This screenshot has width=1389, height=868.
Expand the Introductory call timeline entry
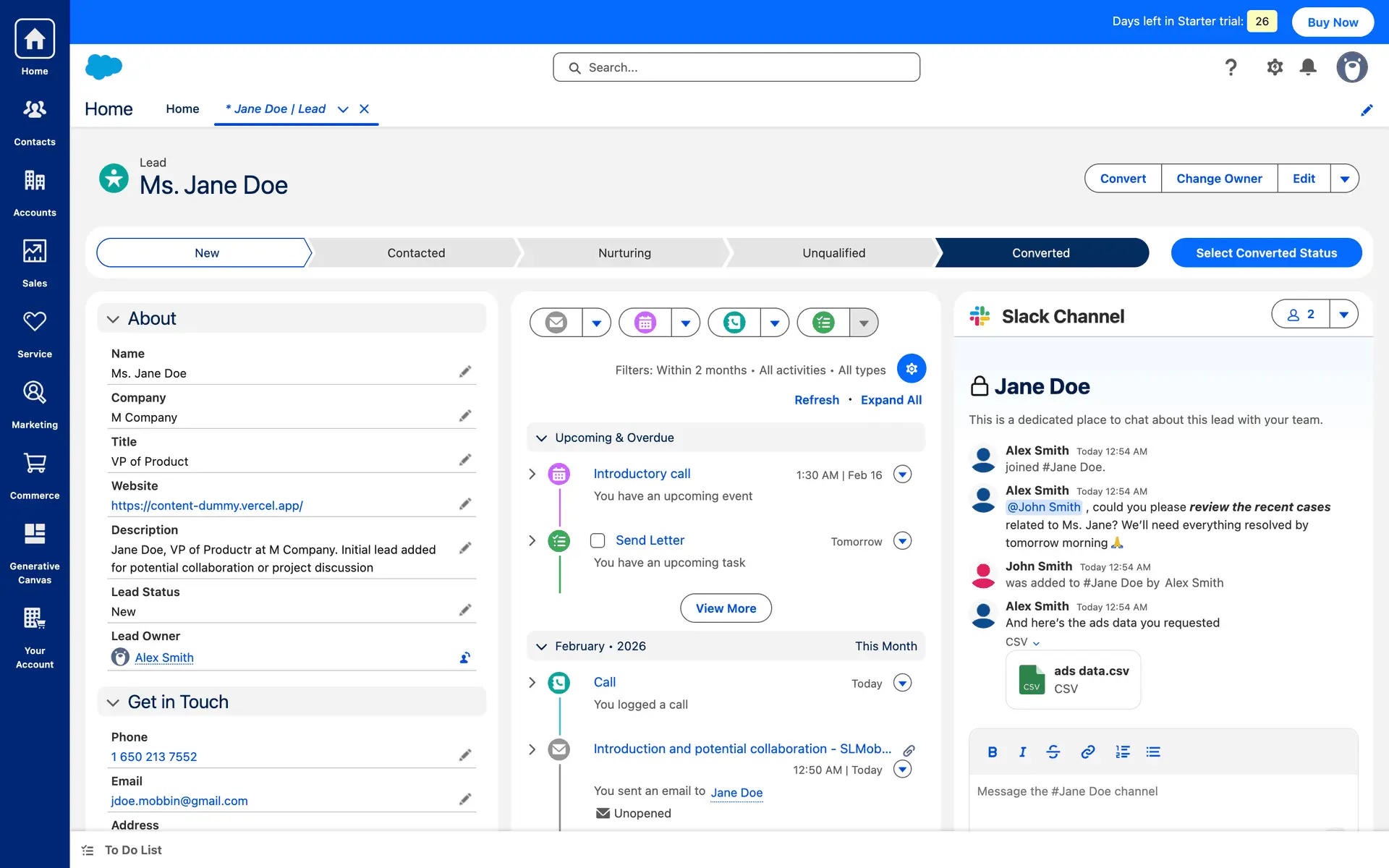[x=532, y=474]
